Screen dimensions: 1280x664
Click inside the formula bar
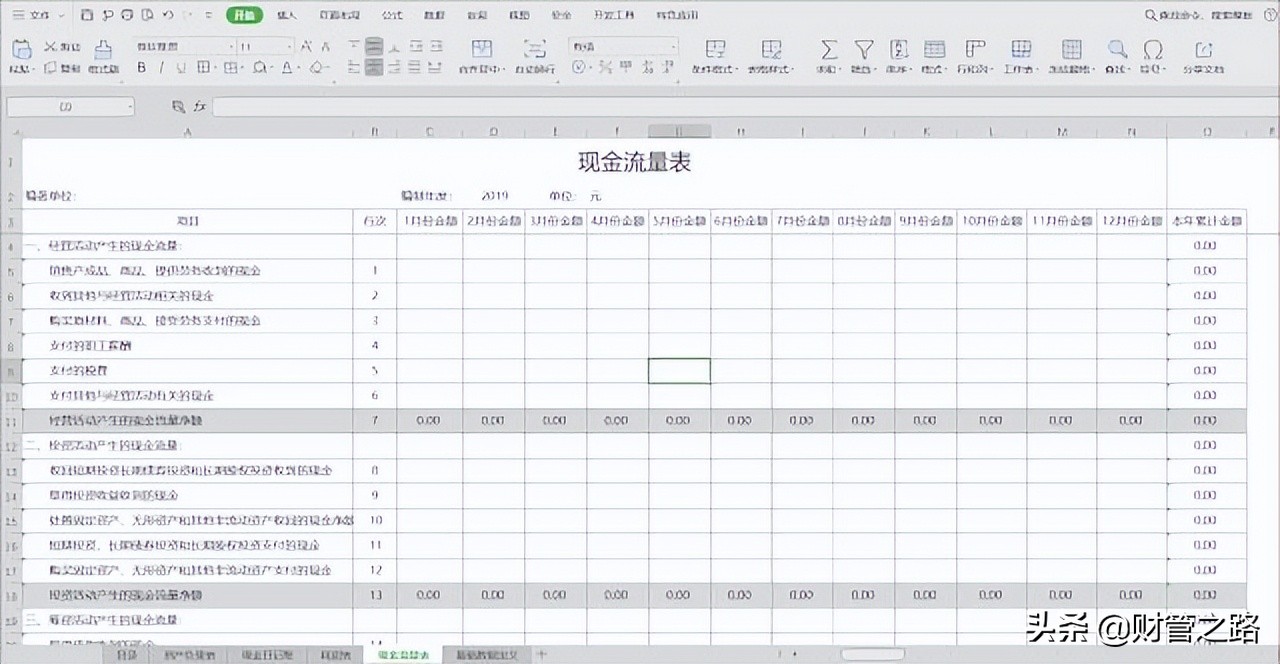(x=600, y=105)
